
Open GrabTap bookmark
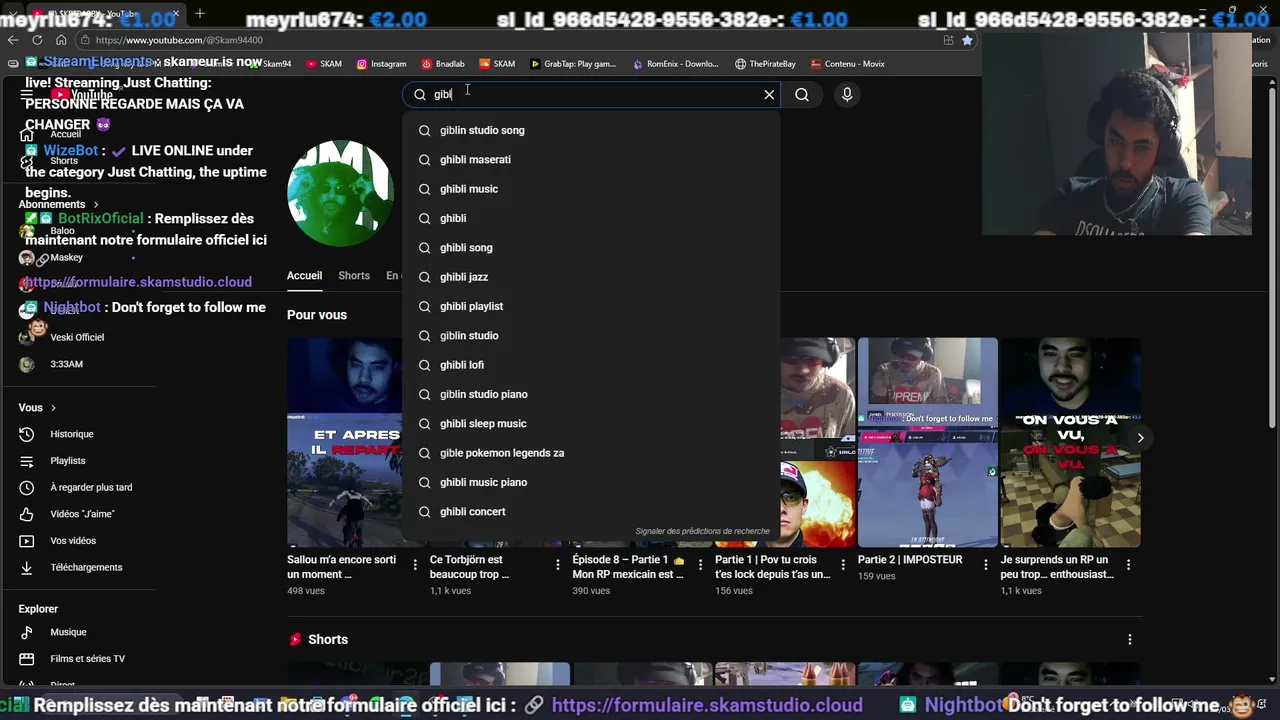(x=573, y=64)
